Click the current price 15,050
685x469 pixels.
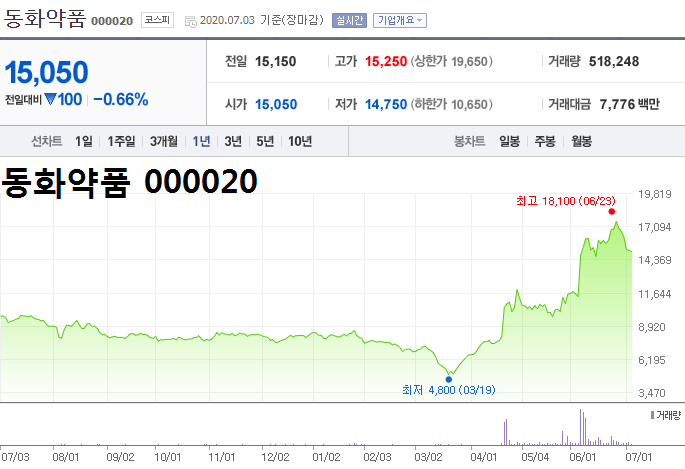(x=46, y=72)
